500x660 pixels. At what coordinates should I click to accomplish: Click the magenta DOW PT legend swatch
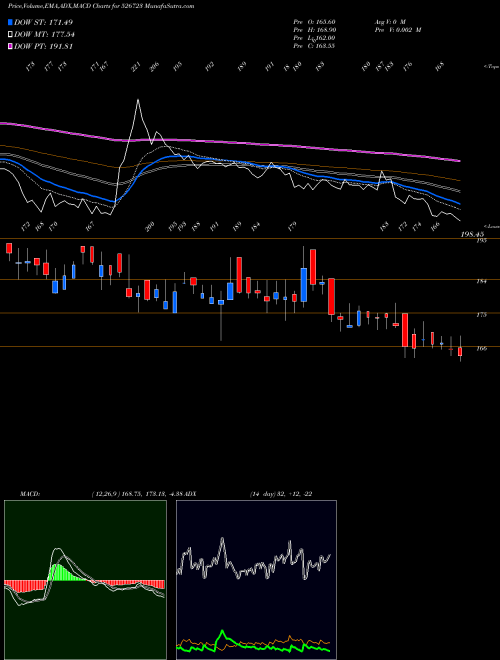10,46
